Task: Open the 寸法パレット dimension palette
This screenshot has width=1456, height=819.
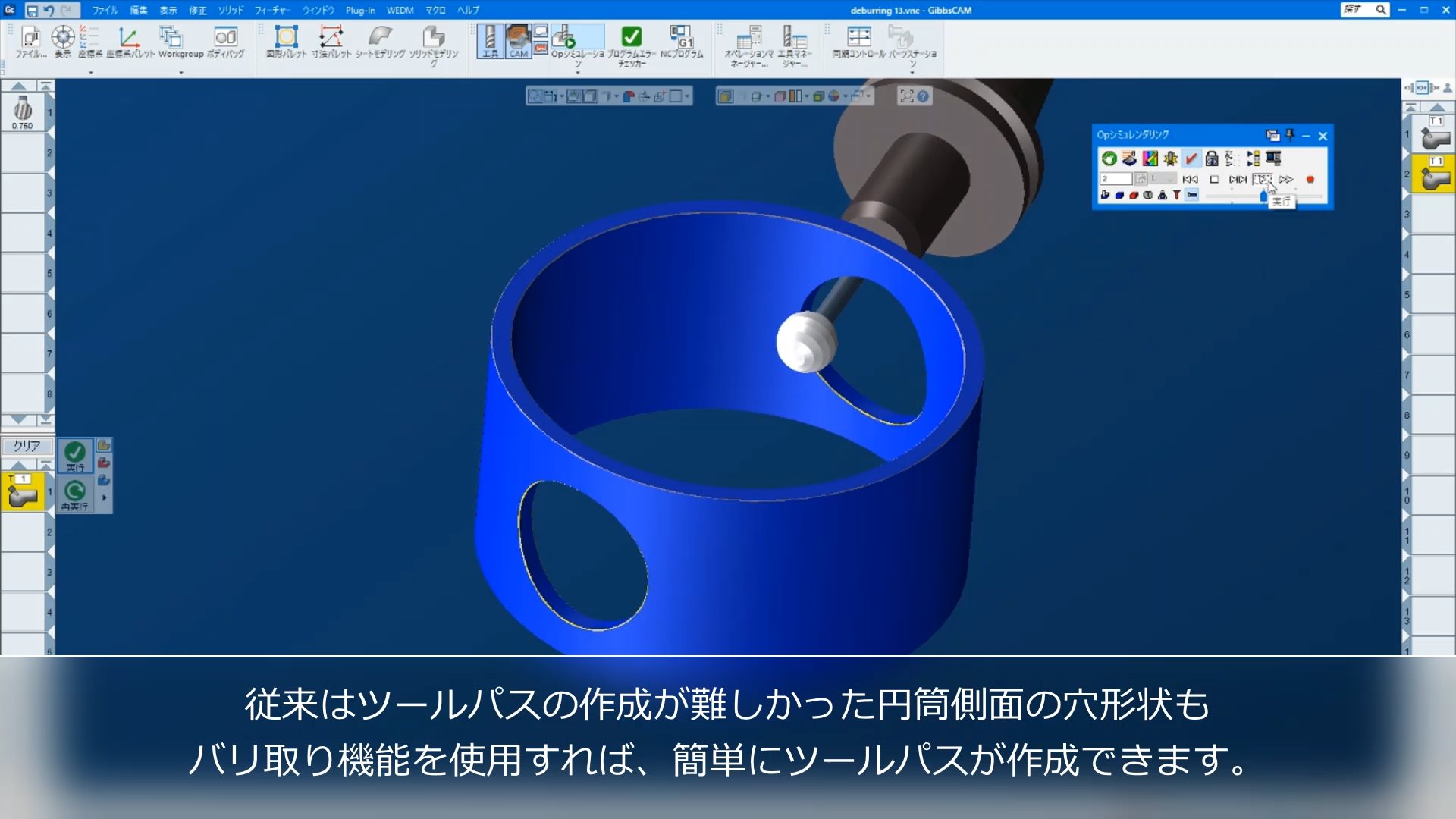Action: click(331, 36)
